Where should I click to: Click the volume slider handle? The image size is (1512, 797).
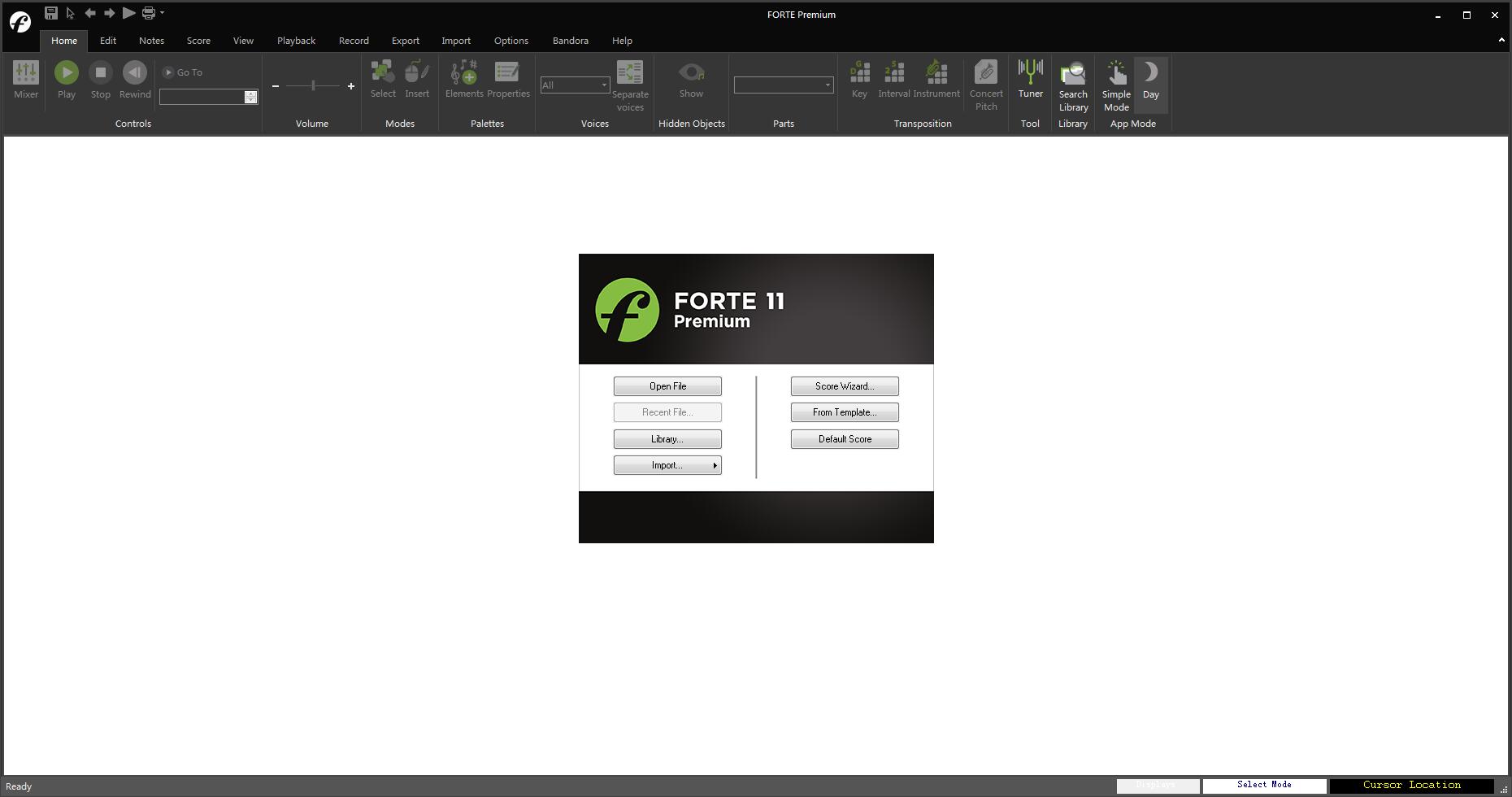coord(313,85)
